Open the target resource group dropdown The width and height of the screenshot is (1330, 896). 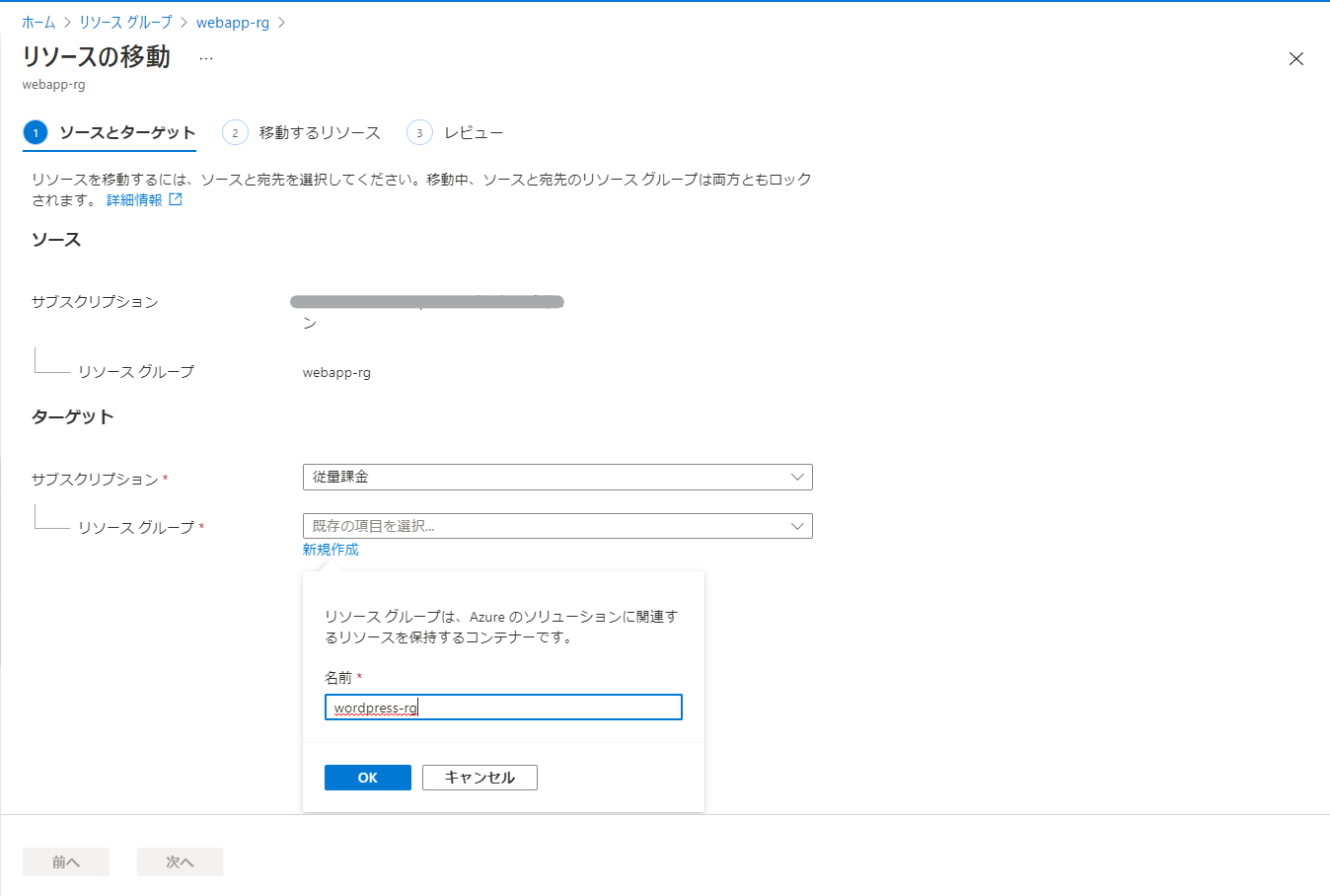pyautogui.click(x=556, y=526)
